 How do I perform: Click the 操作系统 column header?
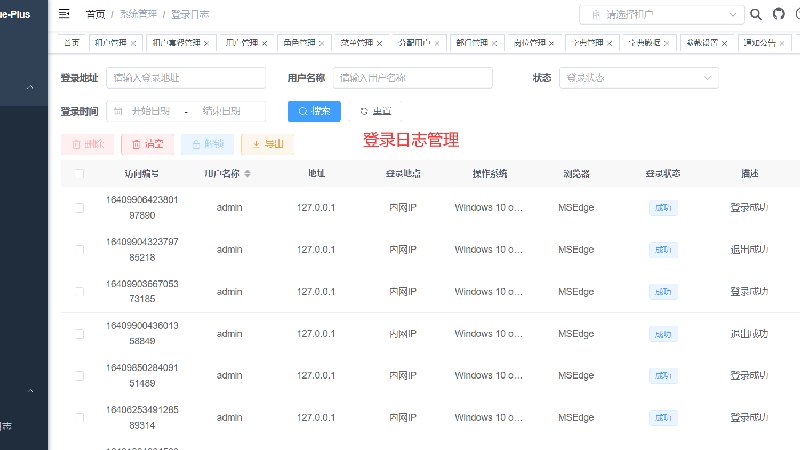[x=490, y=173]
